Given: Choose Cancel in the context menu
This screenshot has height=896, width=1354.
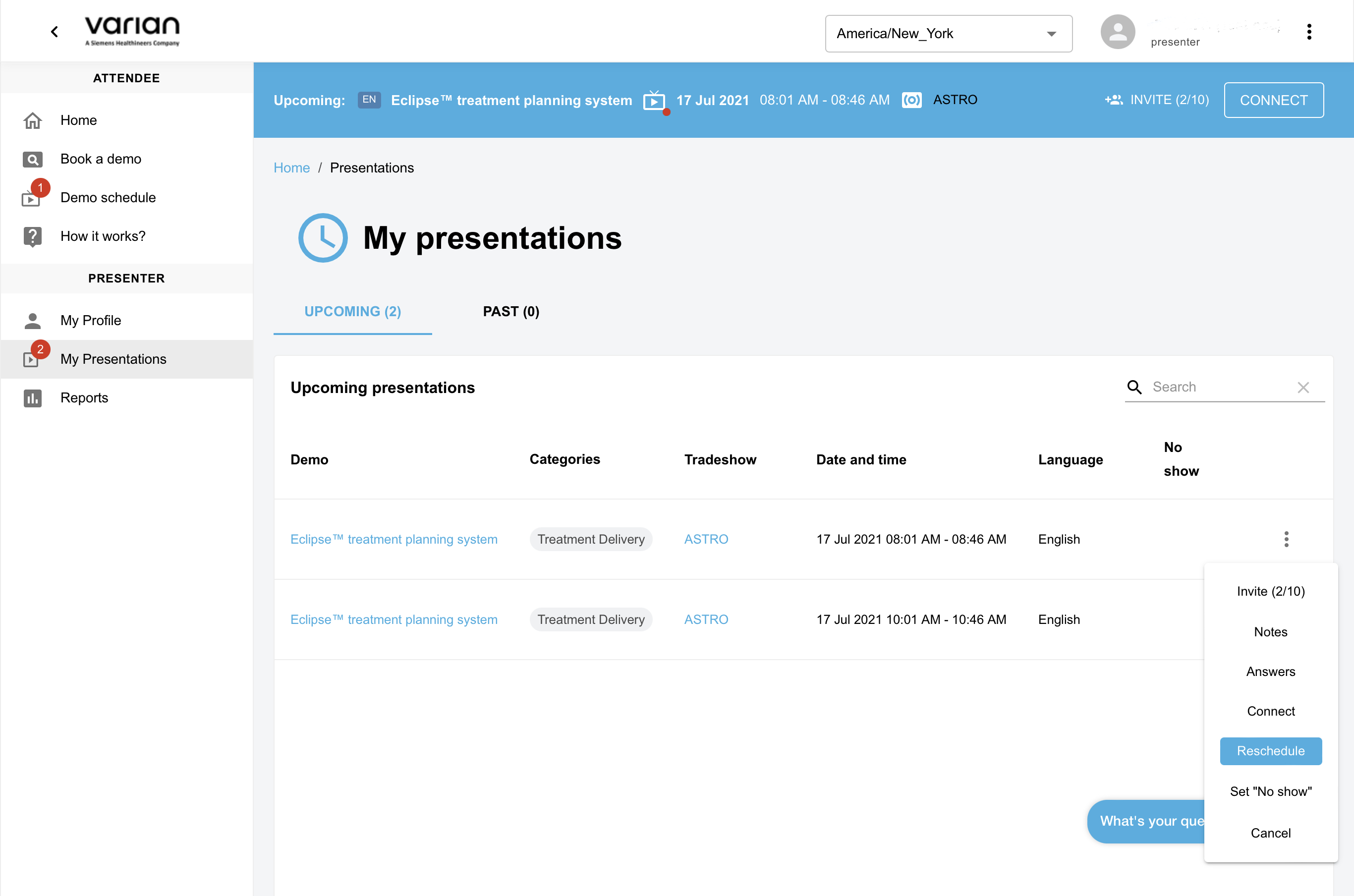Looking at the screenshot, I should click(x=1270, y=833).
